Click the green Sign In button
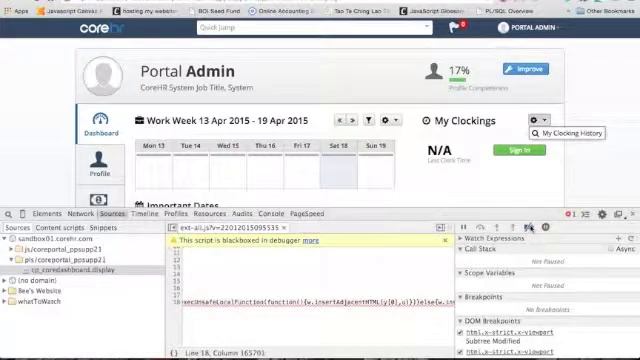 point(519,150)
